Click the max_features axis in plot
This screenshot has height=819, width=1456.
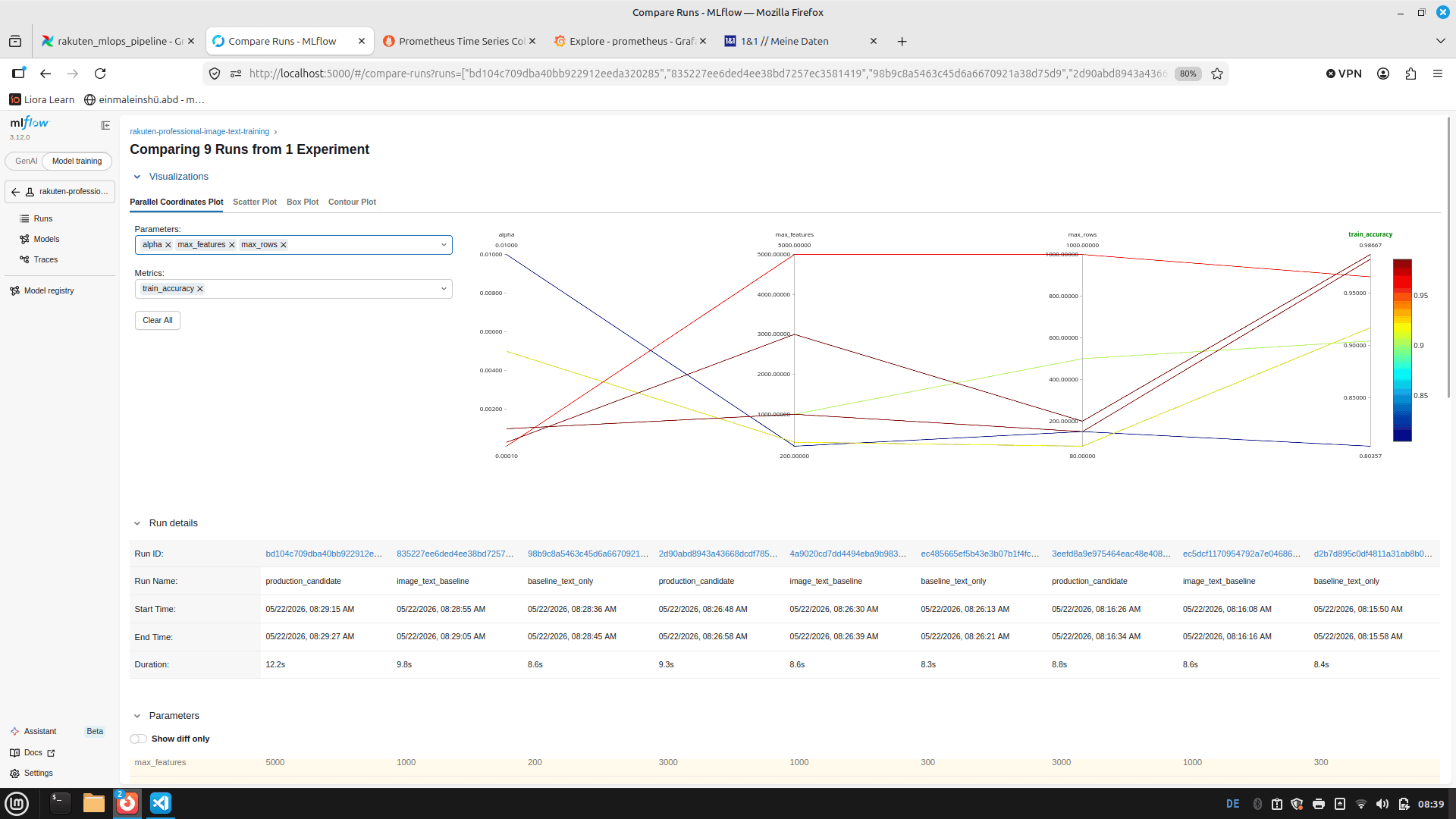(794, 350)
